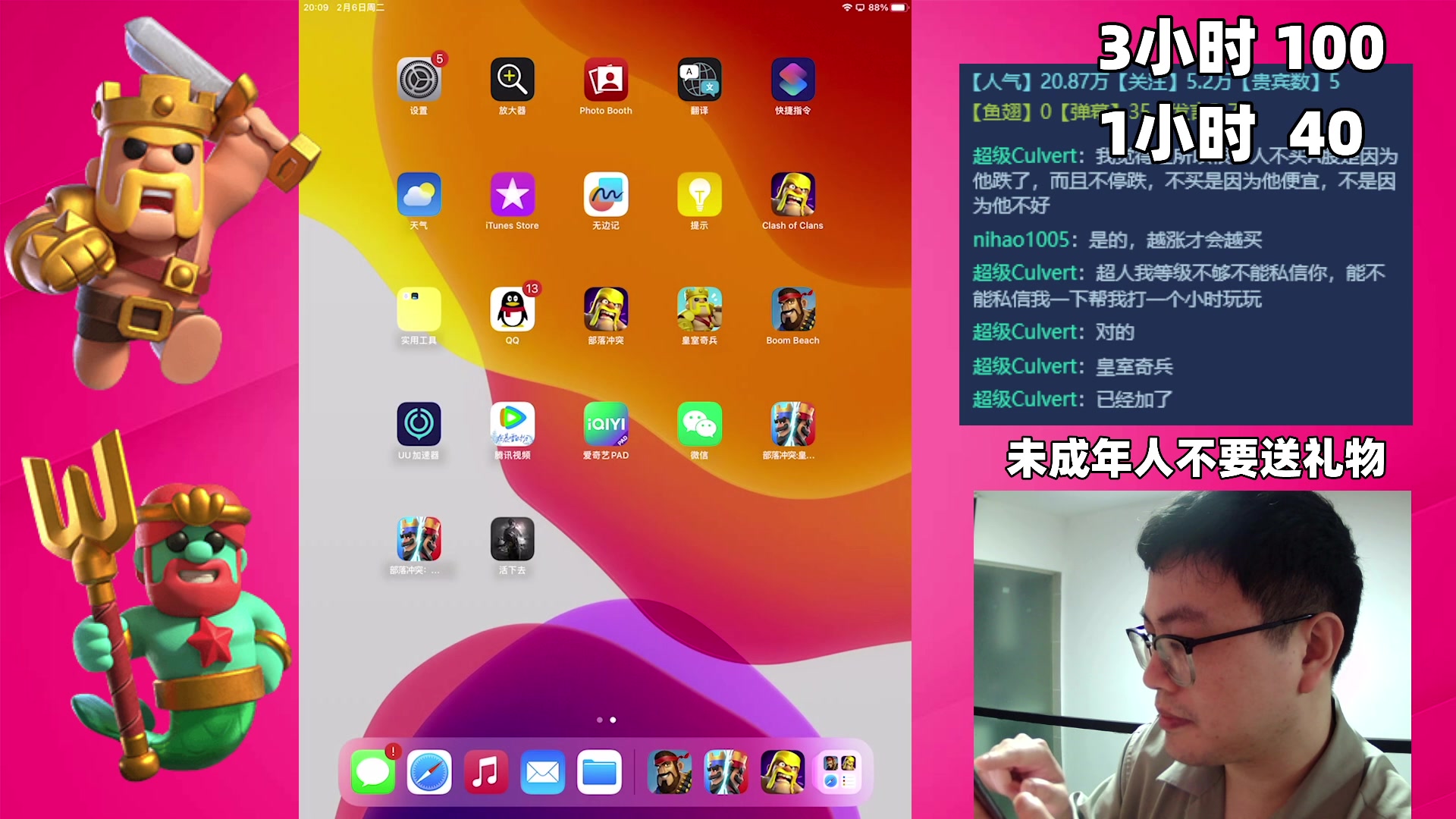Click chat message from nihao1005

pos(1118,240)
